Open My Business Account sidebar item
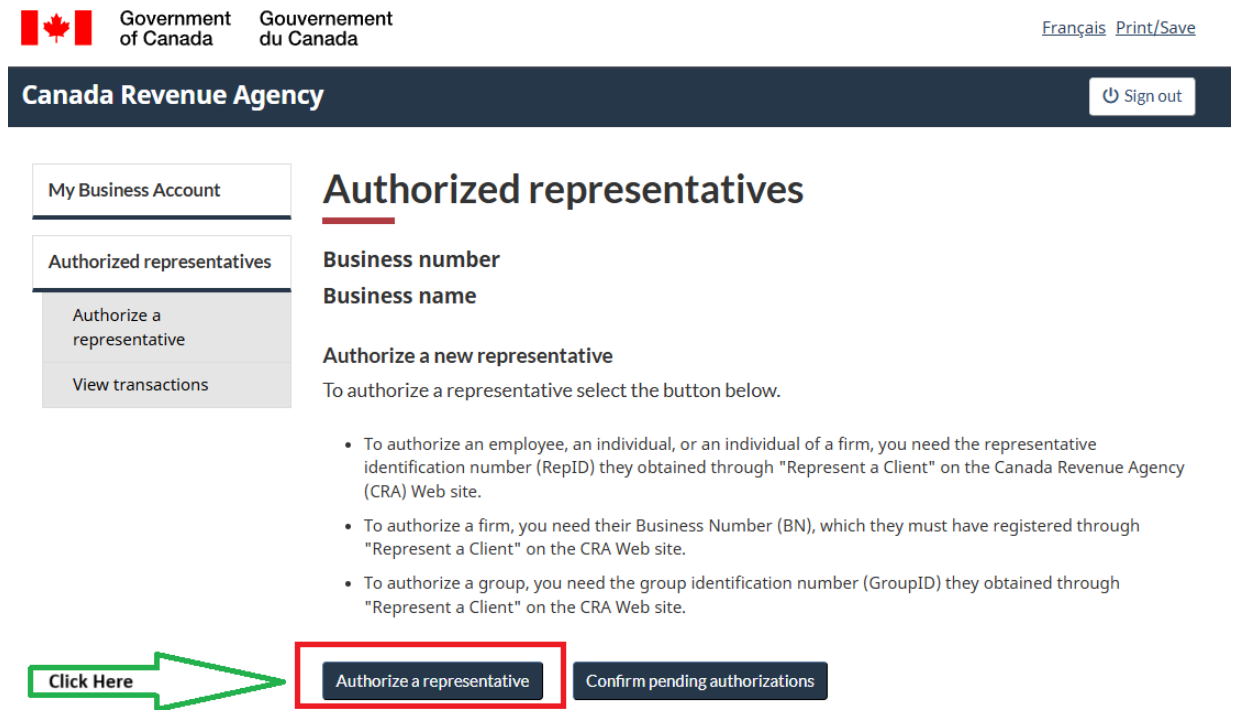 [x=162, y=190]
